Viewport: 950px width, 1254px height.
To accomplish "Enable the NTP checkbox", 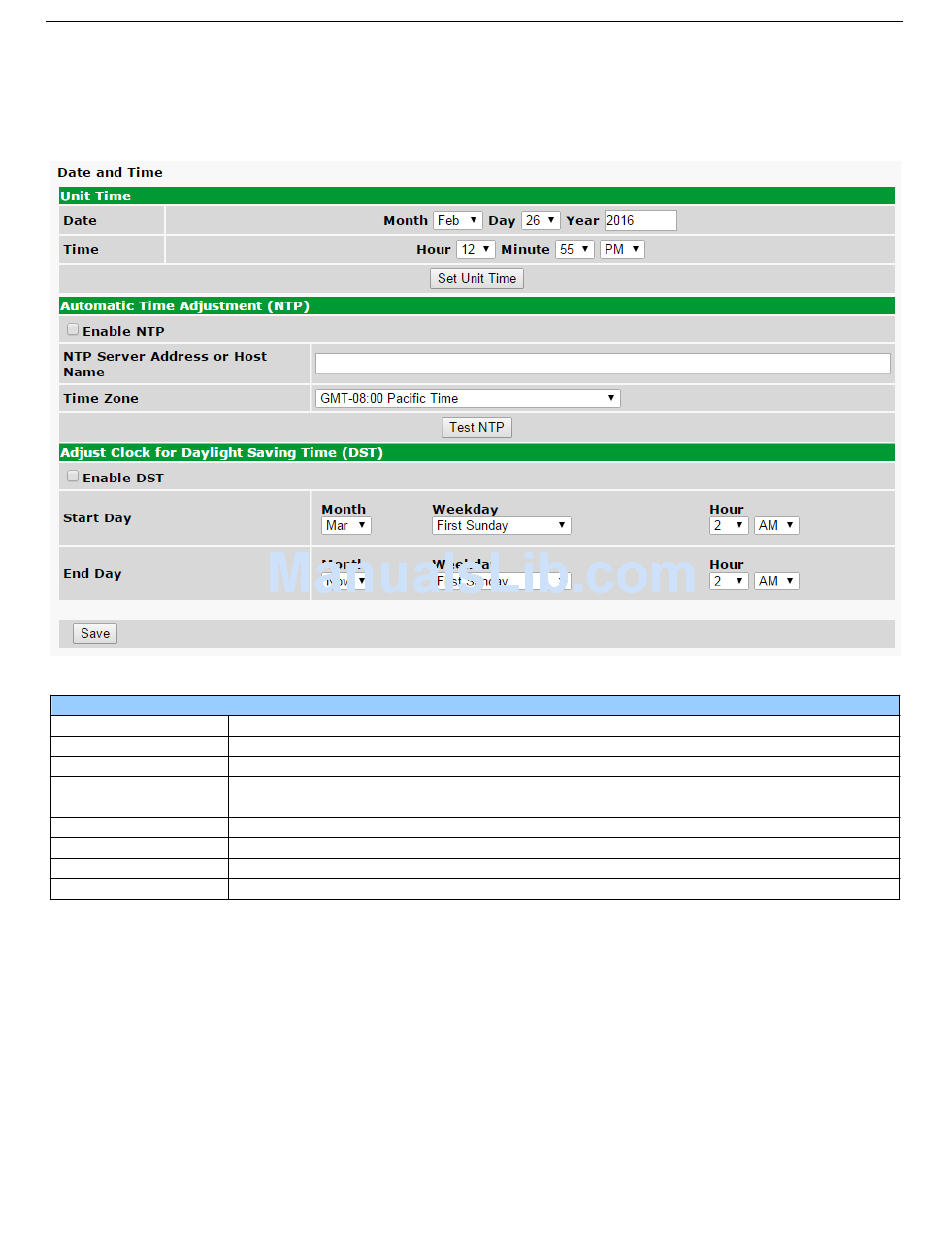I will tap(73, 330).
